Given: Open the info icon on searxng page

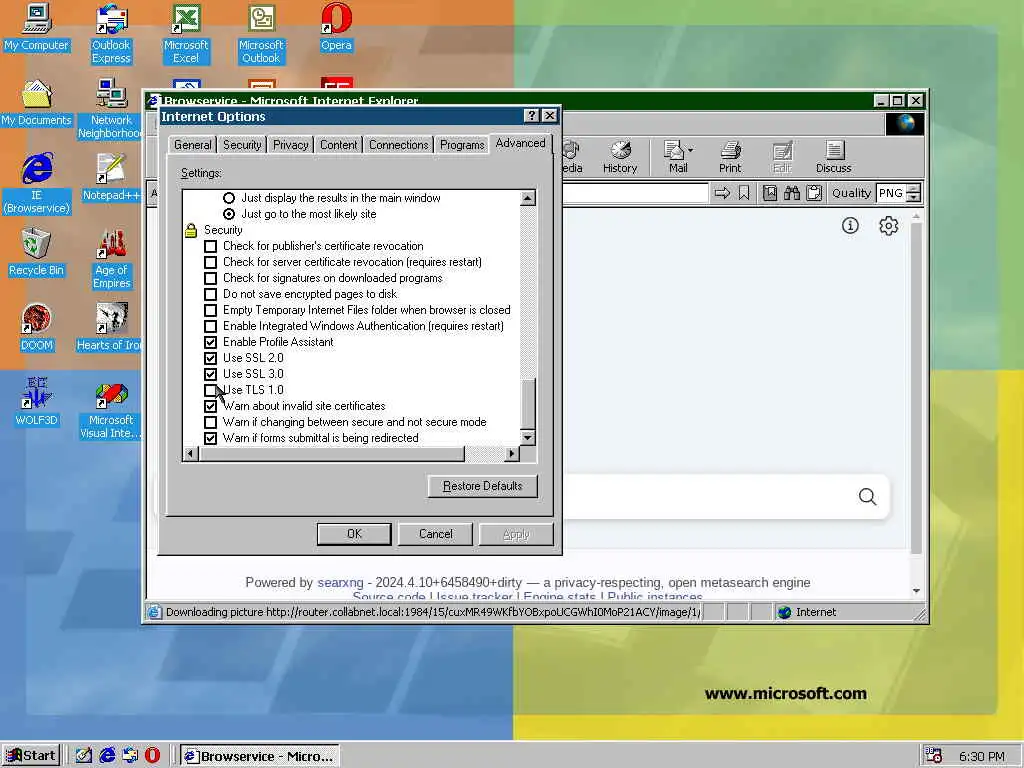Looking at the screenshot, I should tap(850, 226).
